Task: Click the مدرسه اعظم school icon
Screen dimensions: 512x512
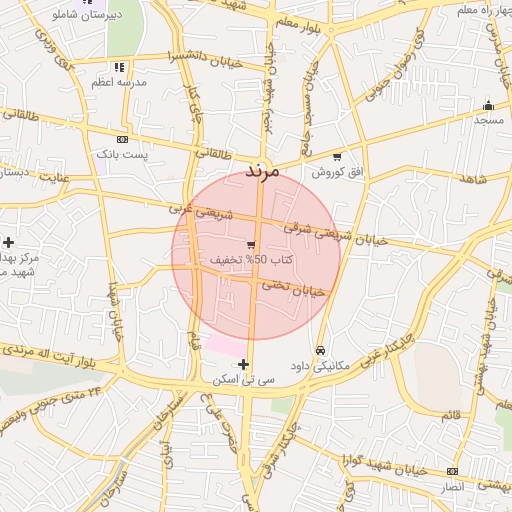Action: click(119, 67)
